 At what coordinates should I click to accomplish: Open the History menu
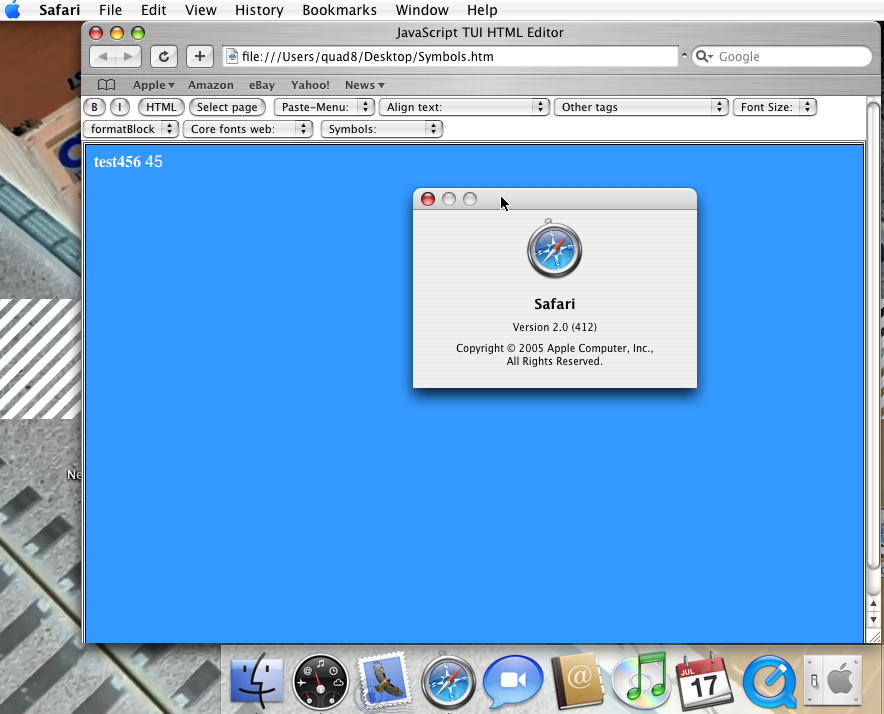click(x=259, y=10)
